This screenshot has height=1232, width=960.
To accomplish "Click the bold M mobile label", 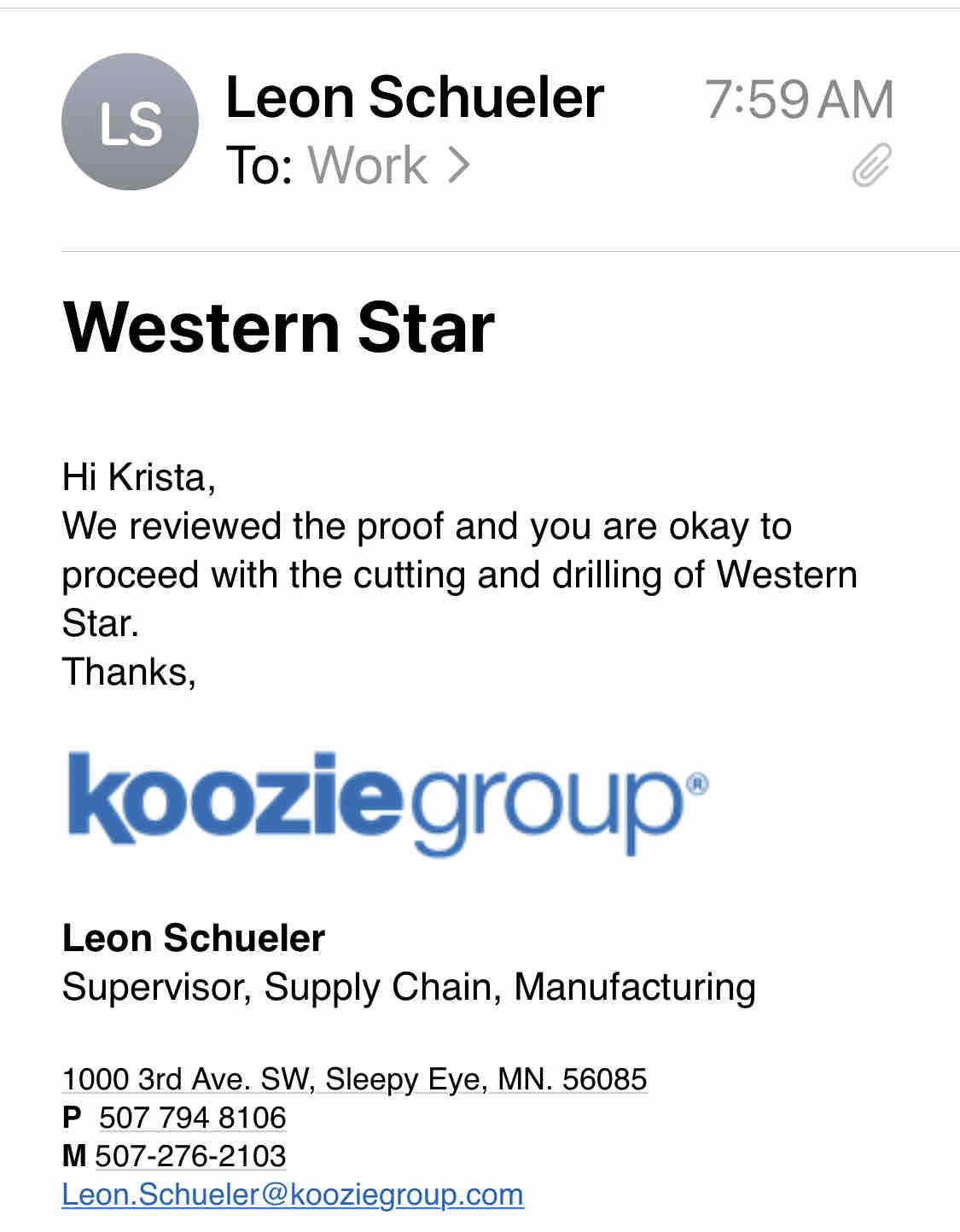I will click(74, 1155).
